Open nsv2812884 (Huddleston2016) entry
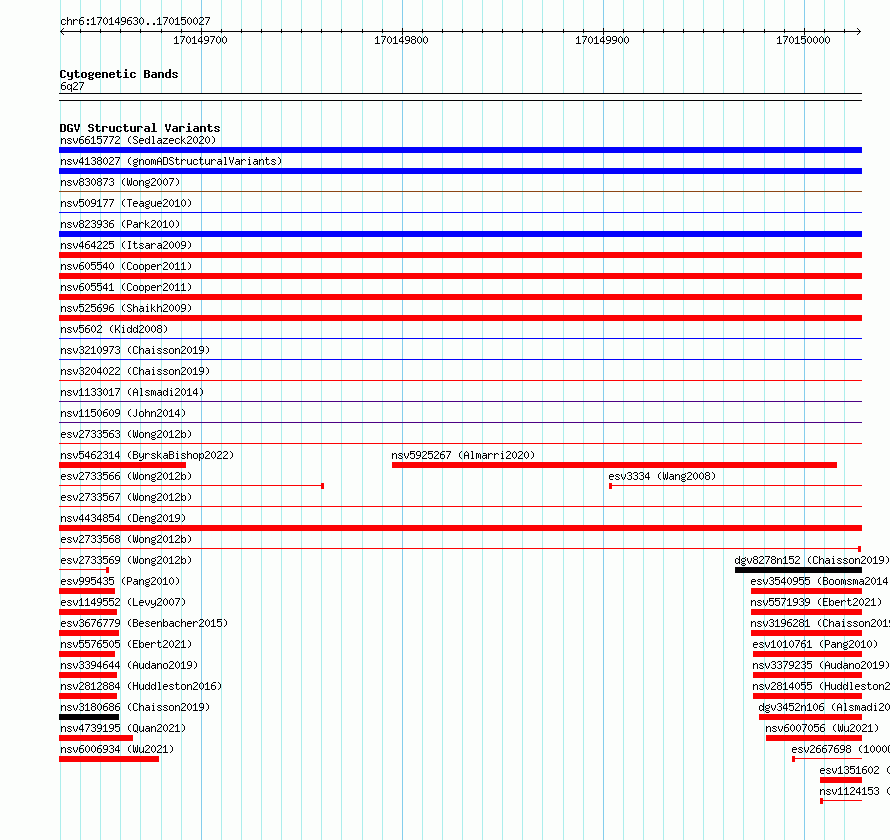The width and height of the screenshot is (890, 840). click(141, 686)
